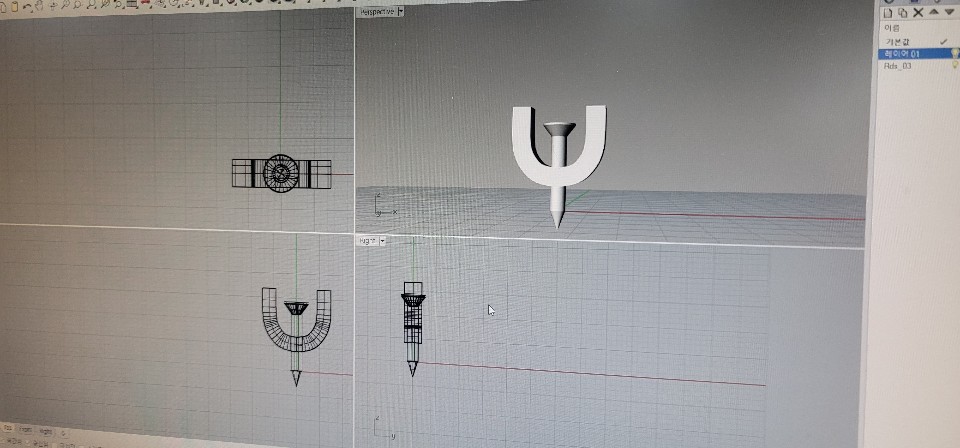Click the Right viewport title label
Viewport: 960px width, 448px height.
click(368, 241)
